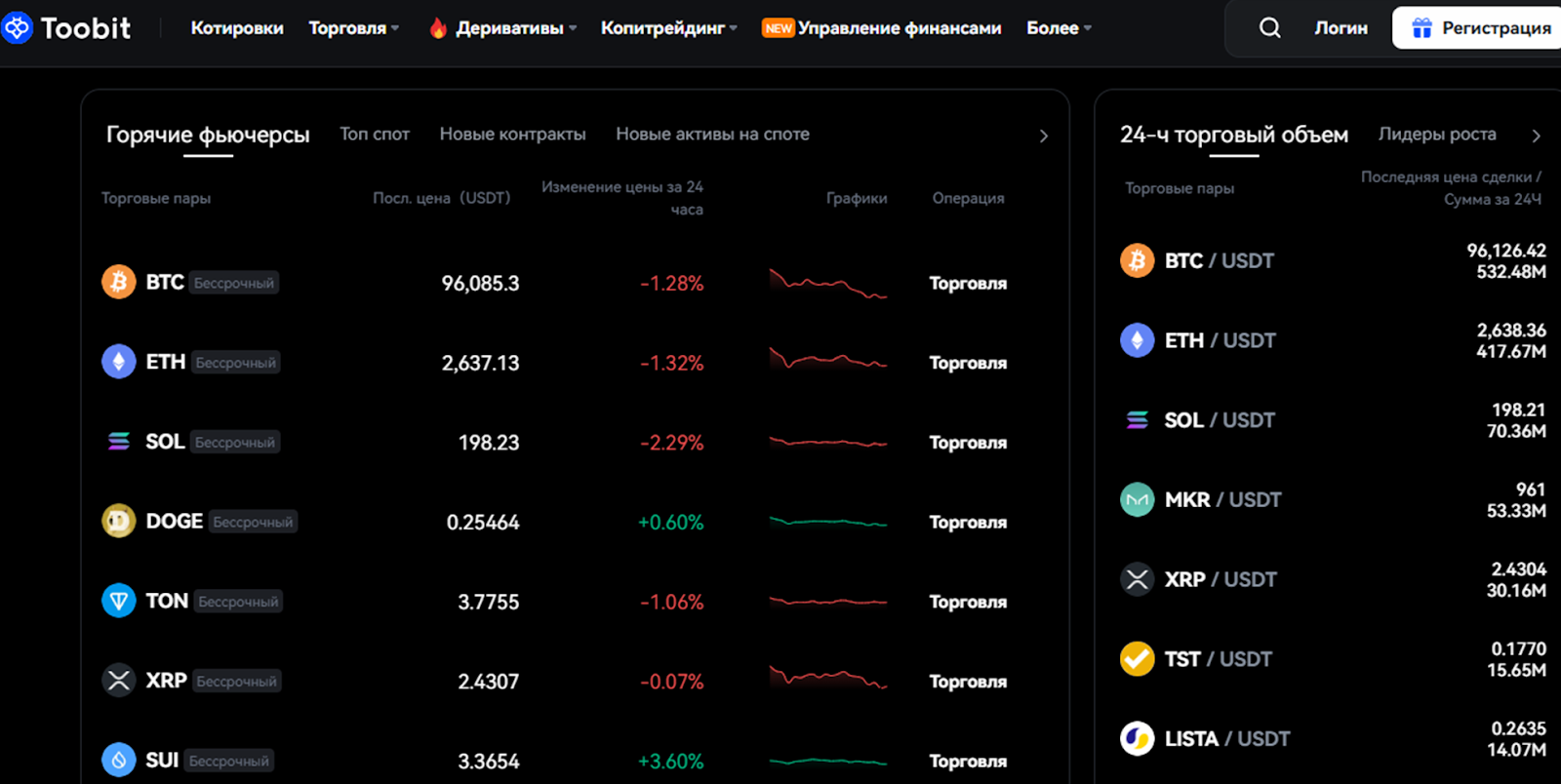Image resolution: width=1561 pixels, height=784 pixels.
Task: Click the MKR coin icon
Action: pyautogui.click(x=1137, y=499)
